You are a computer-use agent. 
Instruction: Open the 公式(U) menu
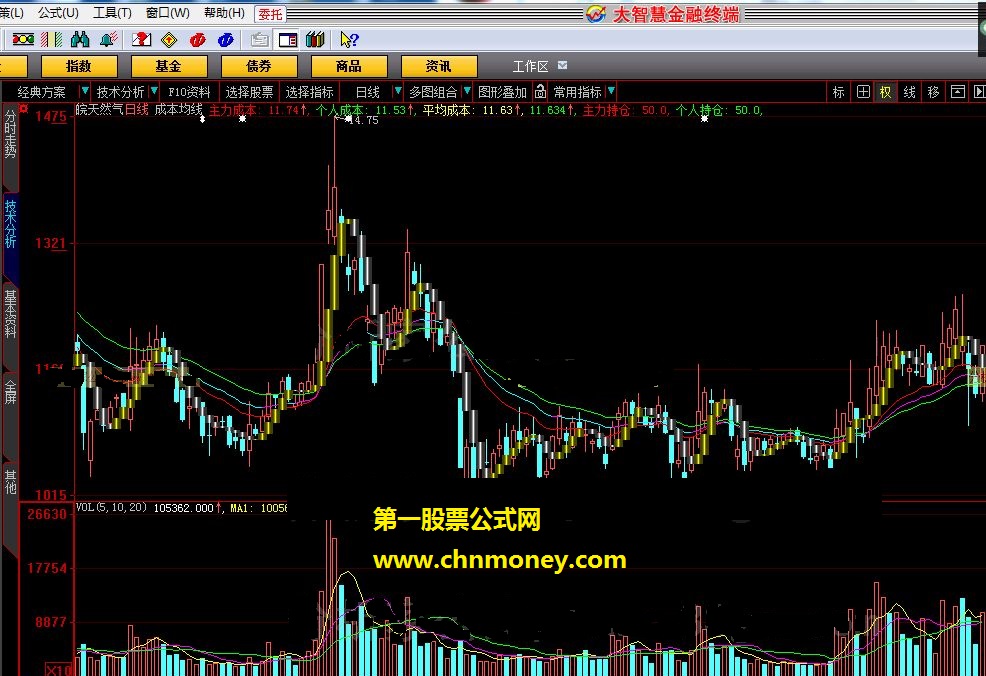tap(58, 13)
